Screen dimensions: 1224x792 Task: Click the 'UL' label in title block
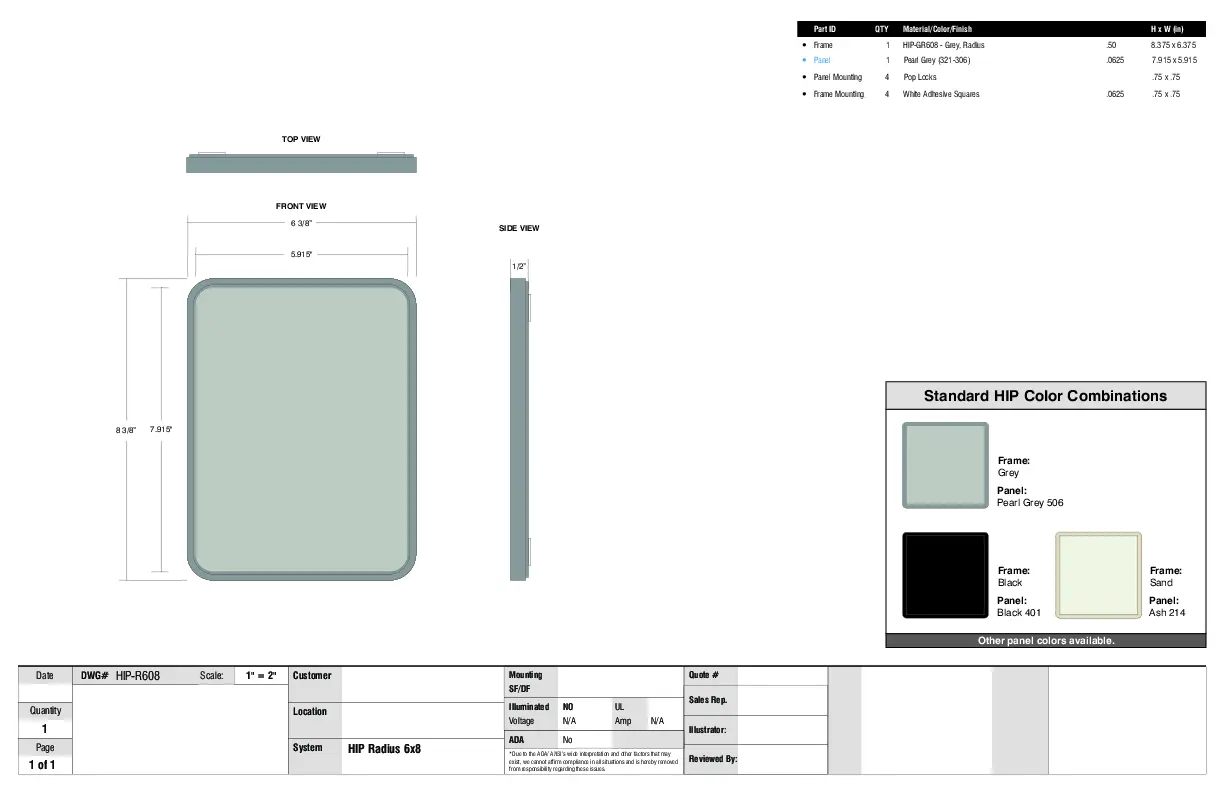pos(619,706)
